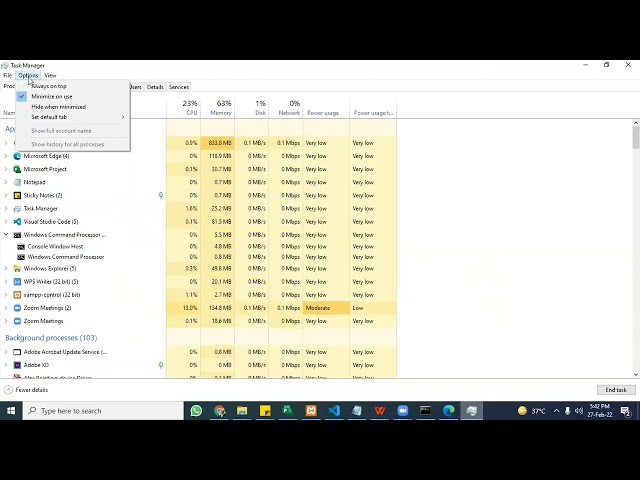
Task: Open the Windows Start menu
Action: point(11,411)
